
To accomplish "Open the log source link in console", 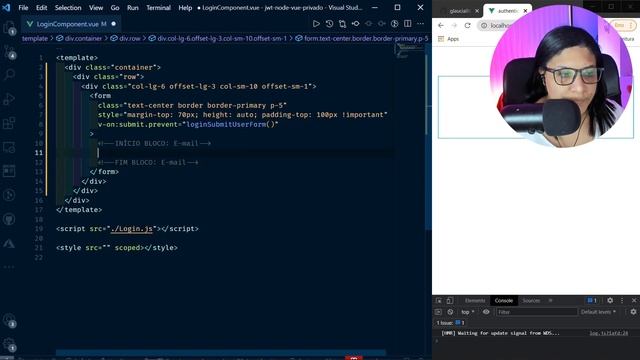I will (609, 333).
